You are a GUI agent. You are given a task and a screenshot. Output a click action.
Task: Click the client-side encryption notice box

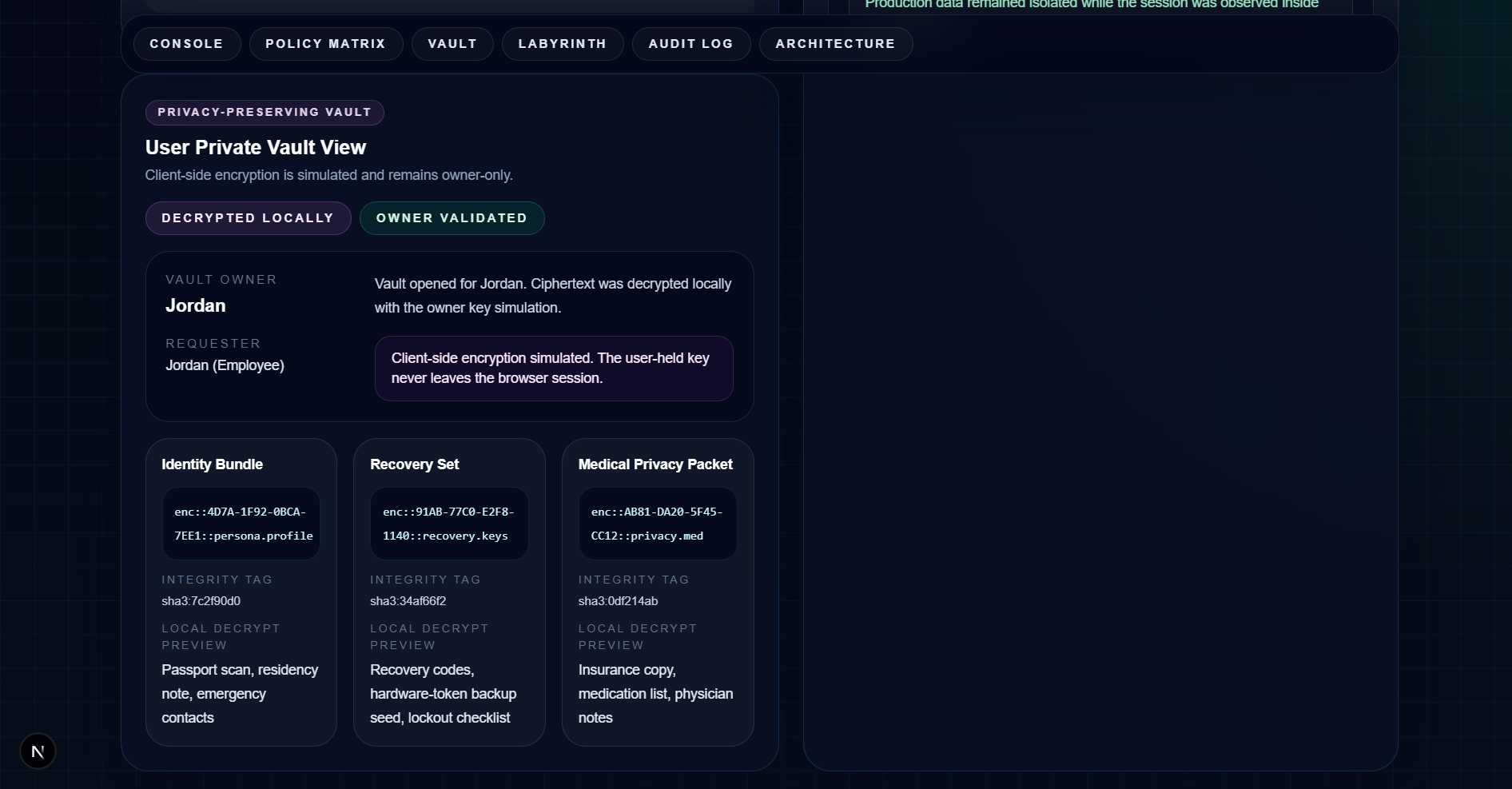click(553, 368)
